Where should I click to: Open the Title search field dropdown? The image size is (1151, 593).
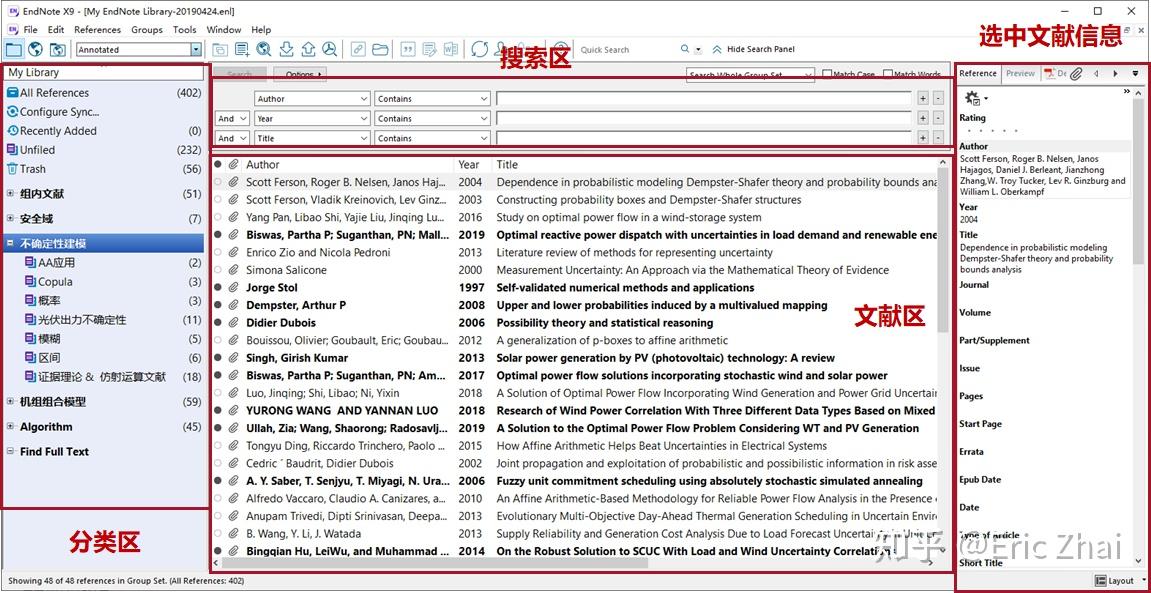coord(312,138)
